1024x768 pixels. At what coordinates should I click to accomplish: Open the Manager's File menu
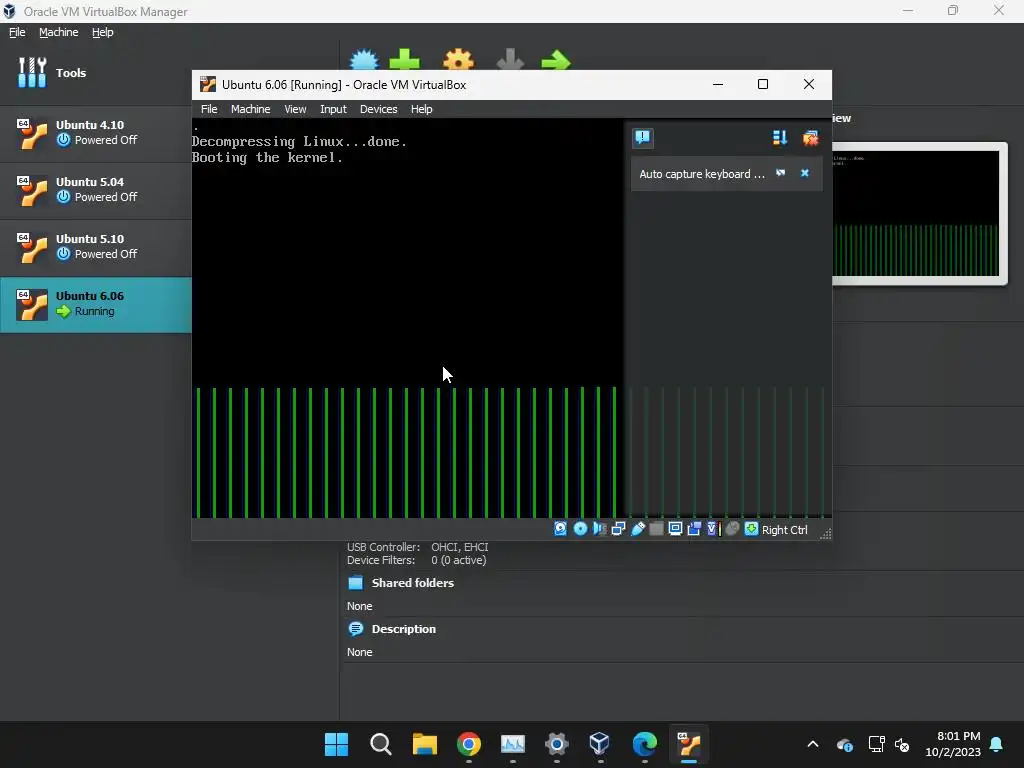click(17, 32)
